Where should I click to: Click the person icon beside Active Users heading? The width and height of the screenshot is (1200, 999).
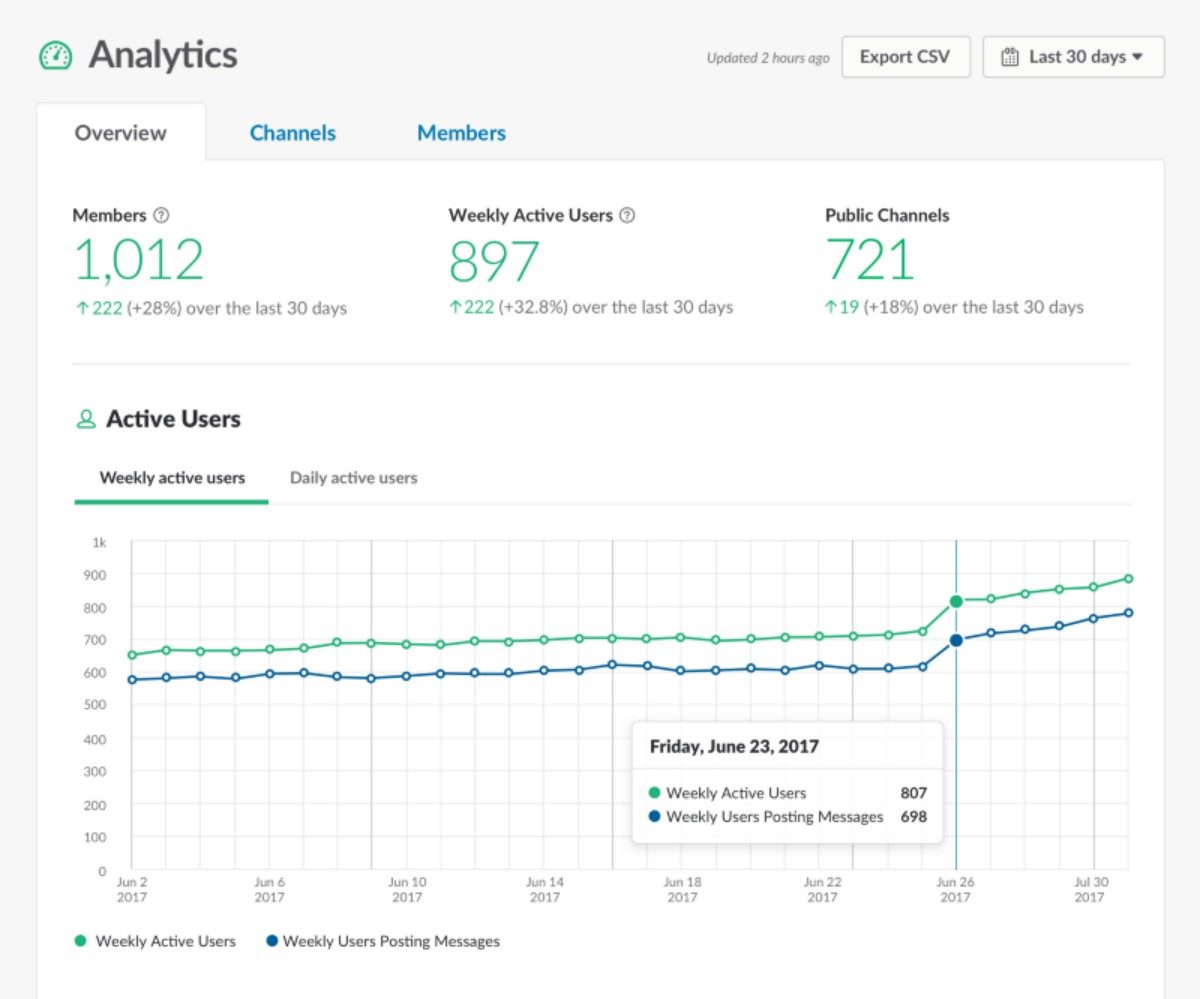[86, 419]
